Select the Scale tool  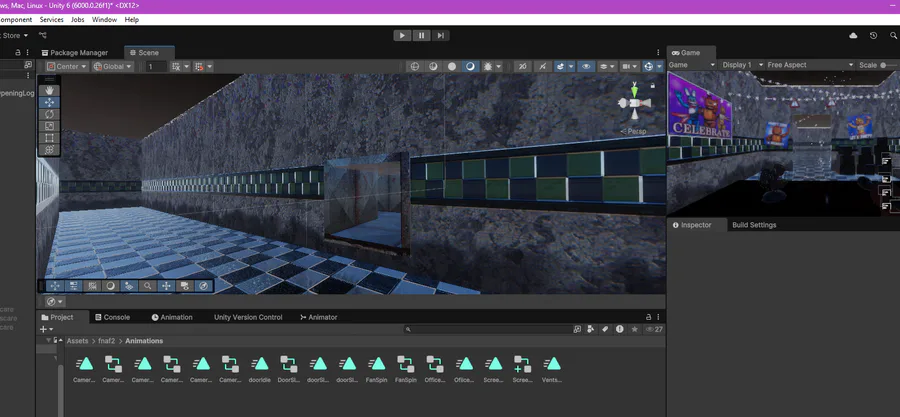[x=49, y=126]
